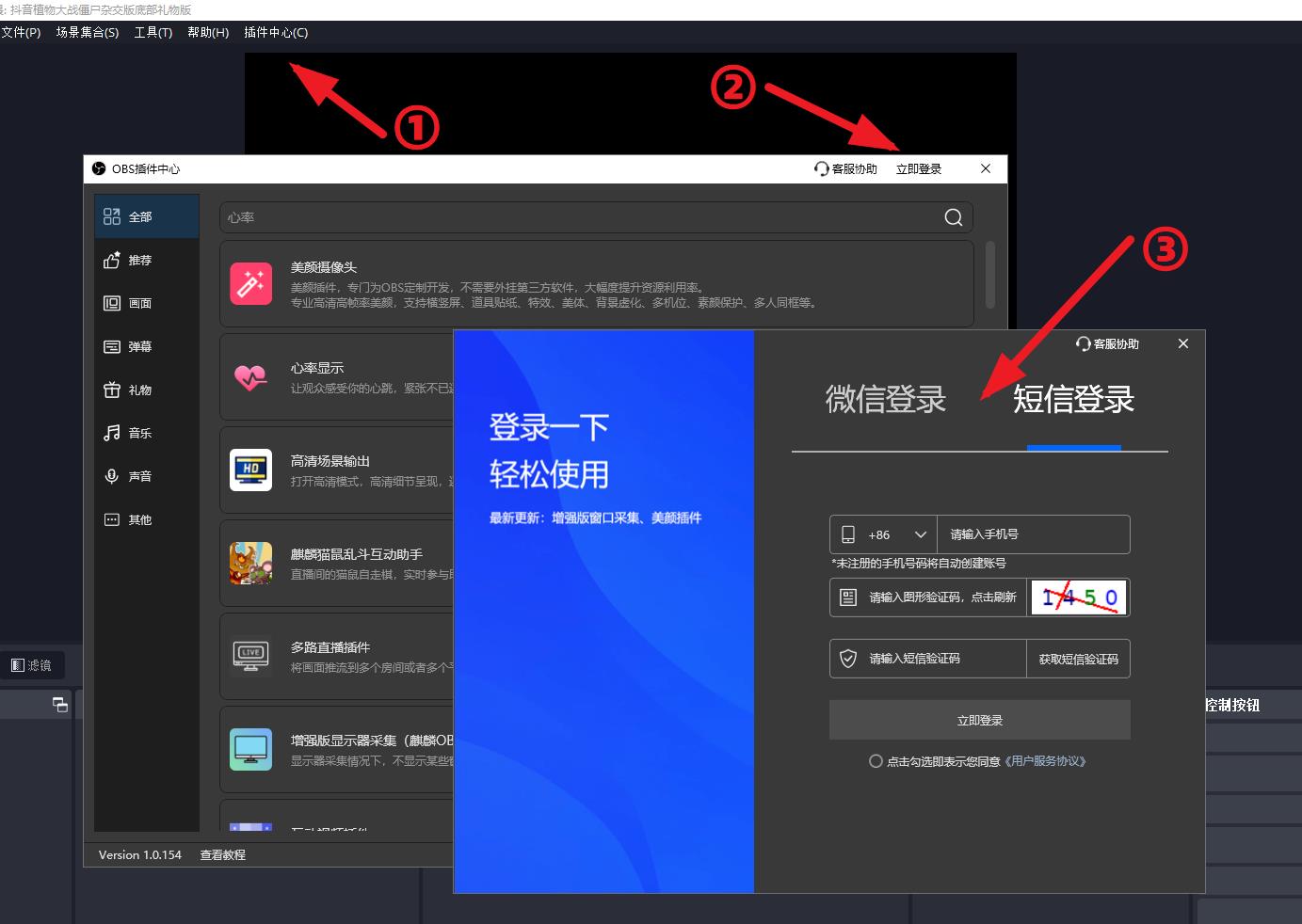Click the 弹幕 danmaku category icon
The height and width of the screenshot is (924, 1302).
[x=113, y=346]
